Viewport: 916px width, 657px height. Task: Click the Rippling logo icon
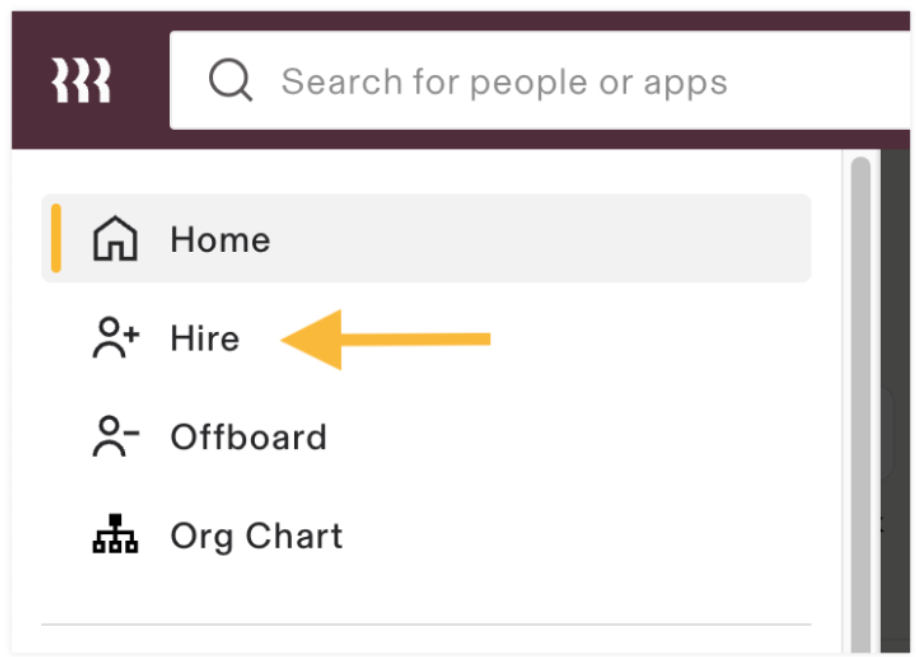[x=81, y=81]
